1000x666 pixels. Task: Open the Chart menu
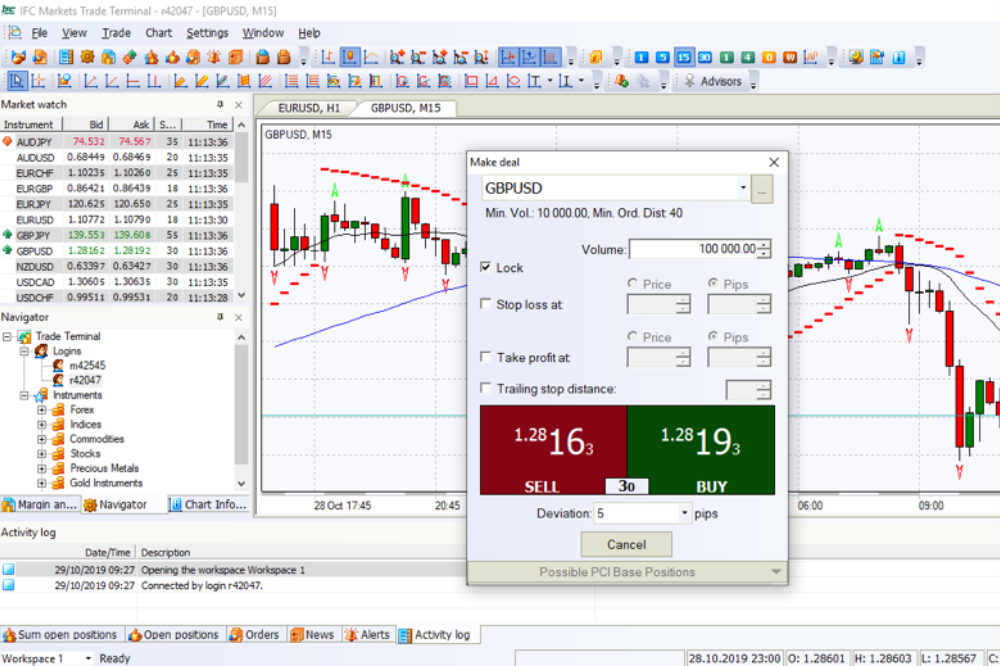(158, 33)
